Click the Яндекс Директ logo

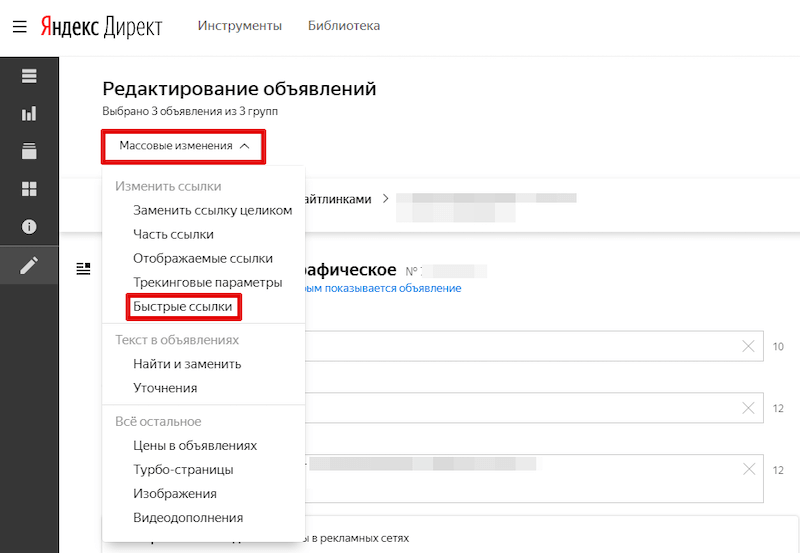101,26
